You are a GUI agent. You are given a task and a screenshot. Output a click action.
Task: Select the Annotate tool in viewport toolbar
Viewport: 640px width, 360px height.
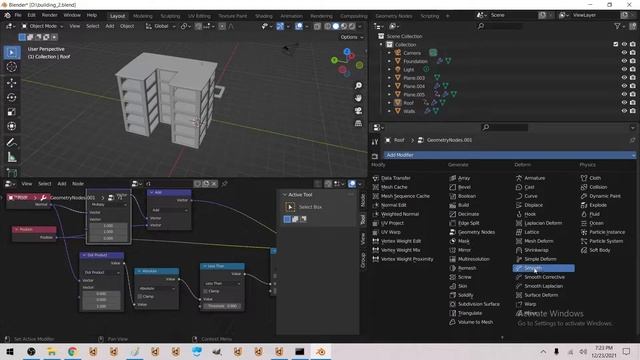(11, 143)
